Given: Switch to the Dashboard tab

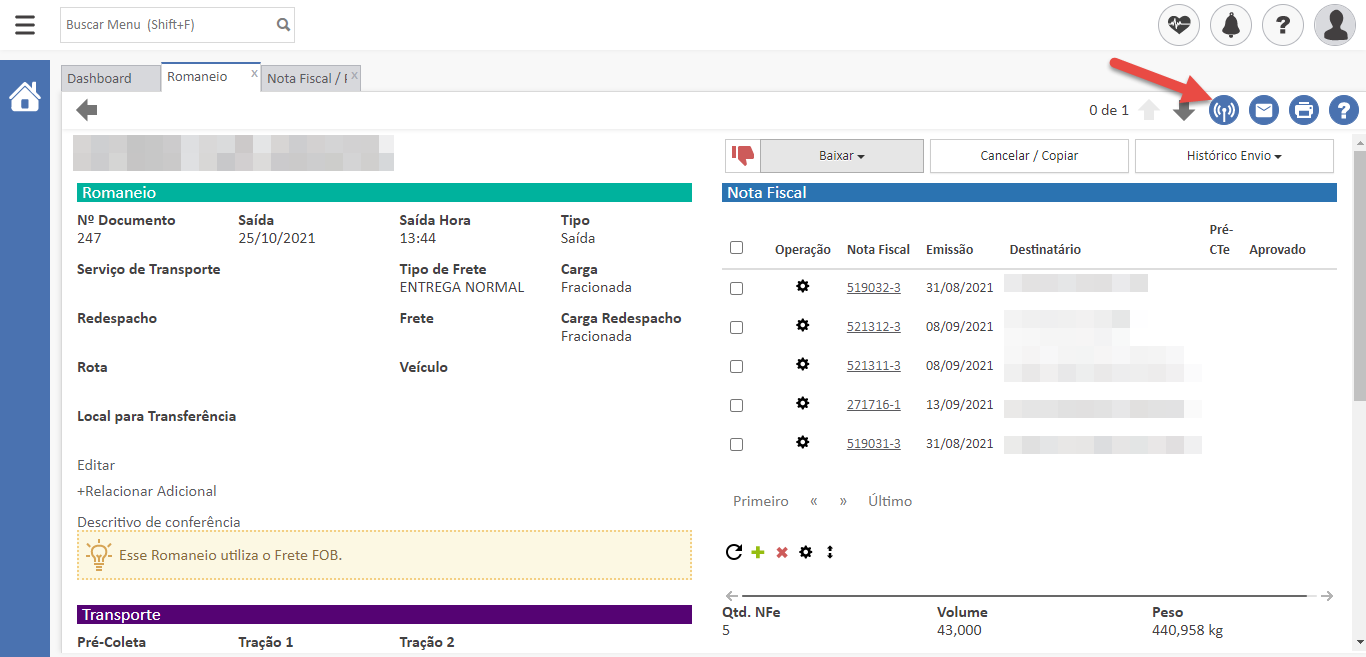Looking at the screenshot, I should coord(100,78).
